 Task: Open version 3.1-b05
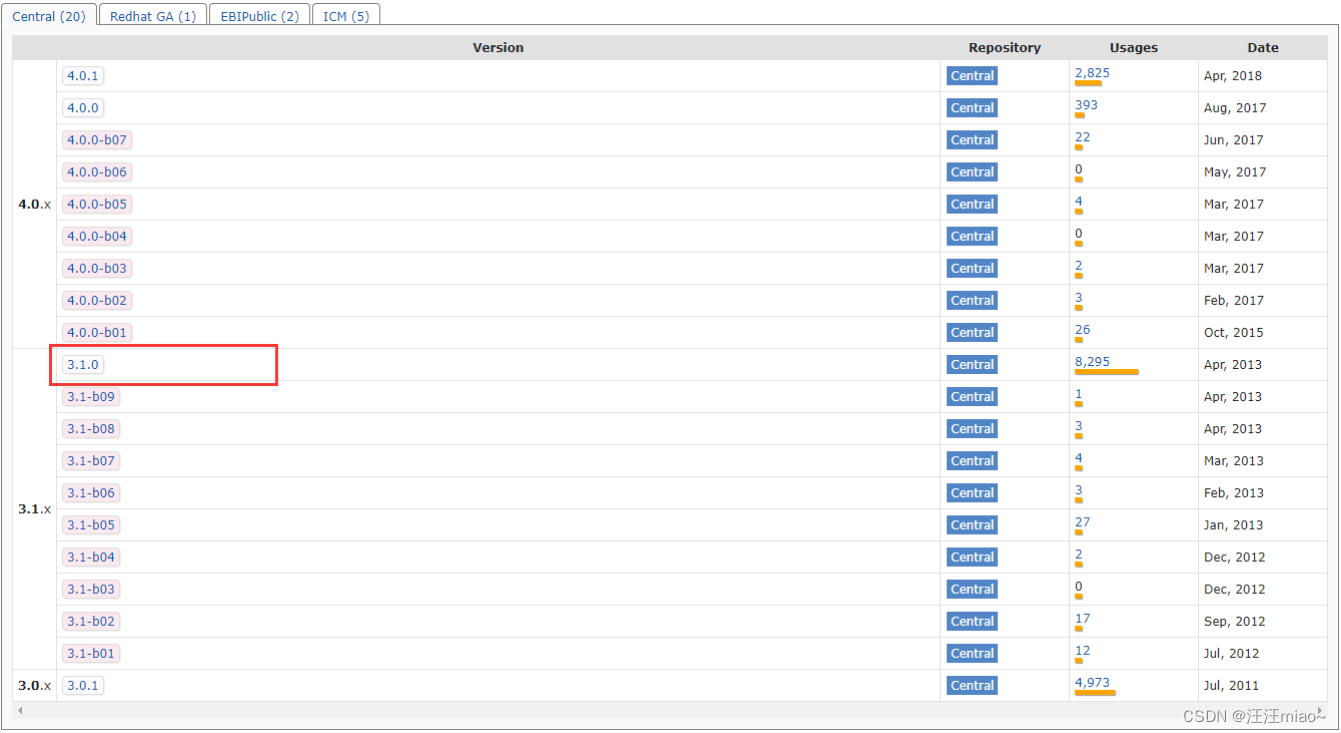tap(91, 525)
